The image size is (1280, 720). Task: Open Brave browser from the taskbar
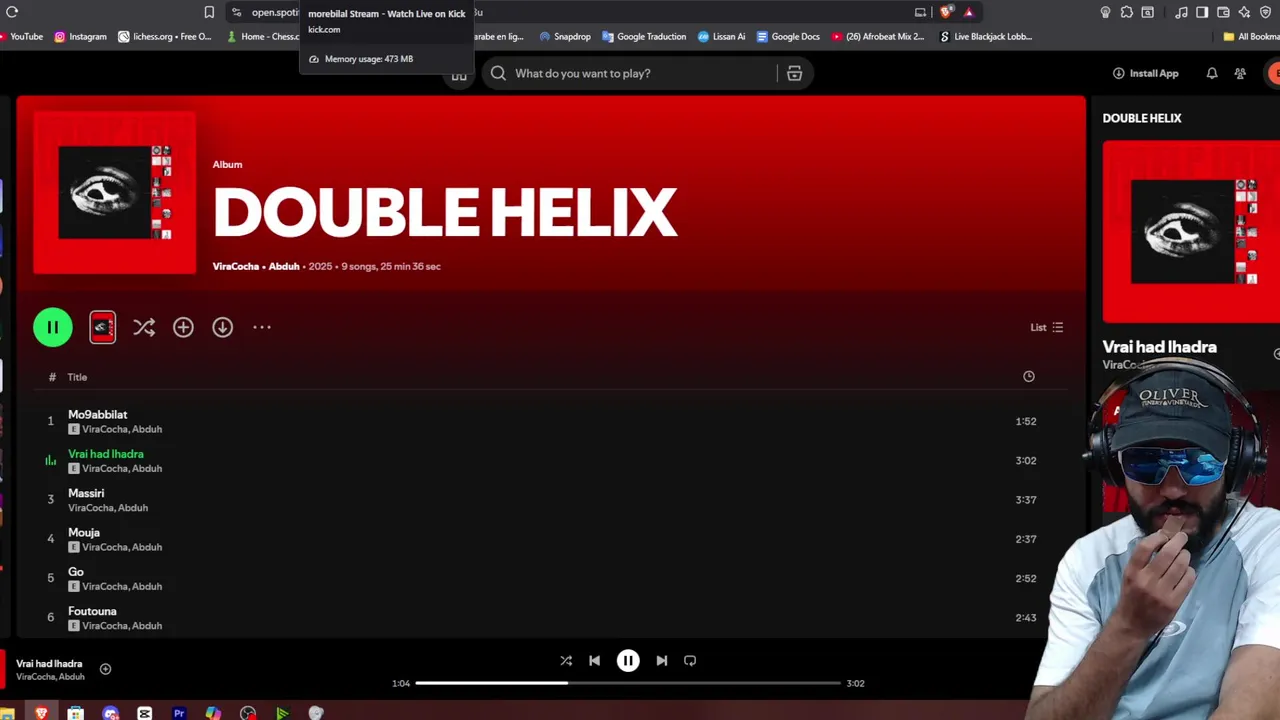pyautogui.click(x=41, y=713)
